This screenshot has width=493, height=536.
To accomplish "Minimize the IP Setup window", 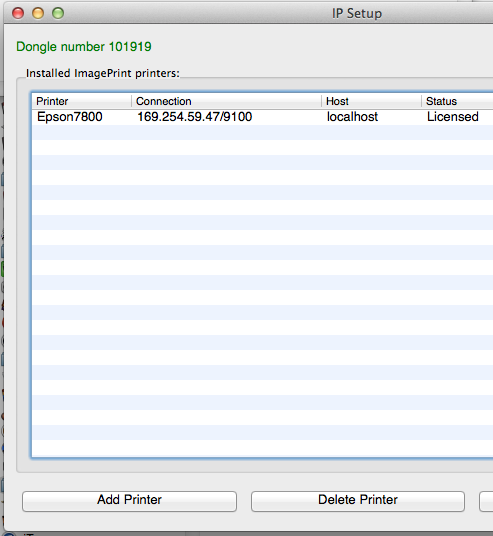I will click(38, 13).
